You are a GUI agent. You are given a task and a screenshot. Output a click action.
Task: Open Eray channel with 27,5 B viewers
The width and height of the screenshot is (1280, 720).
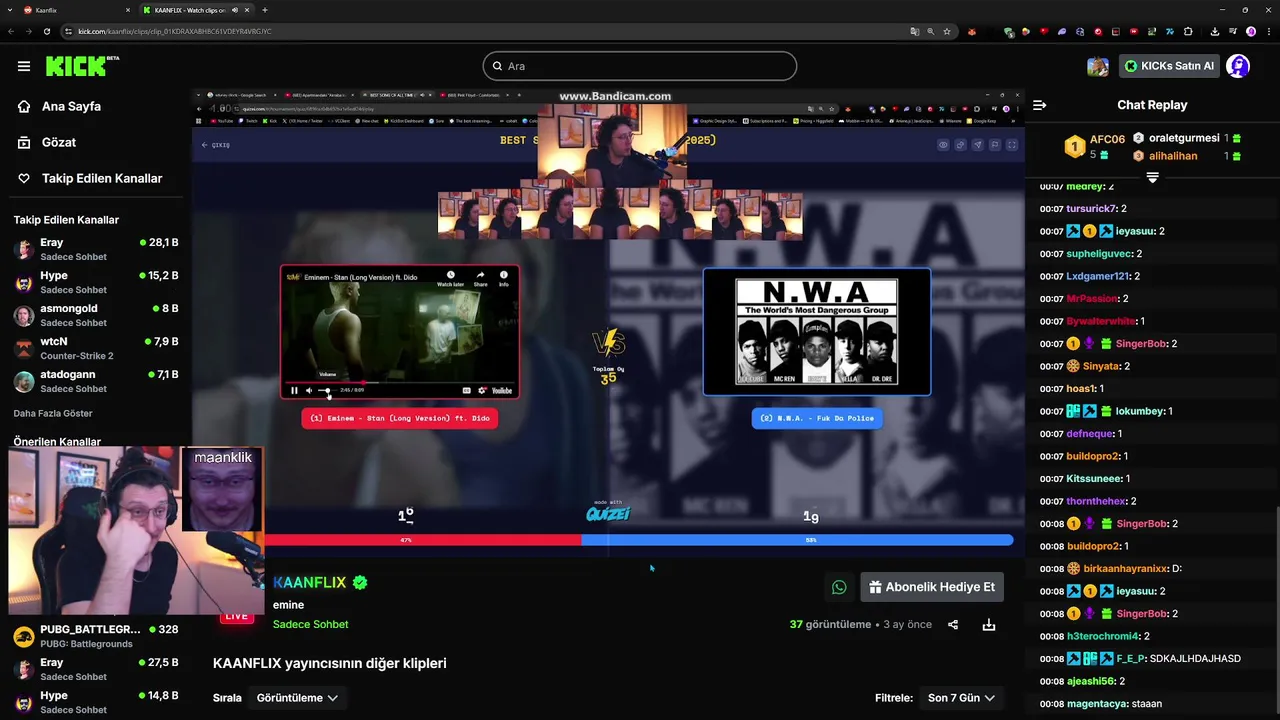96,669
